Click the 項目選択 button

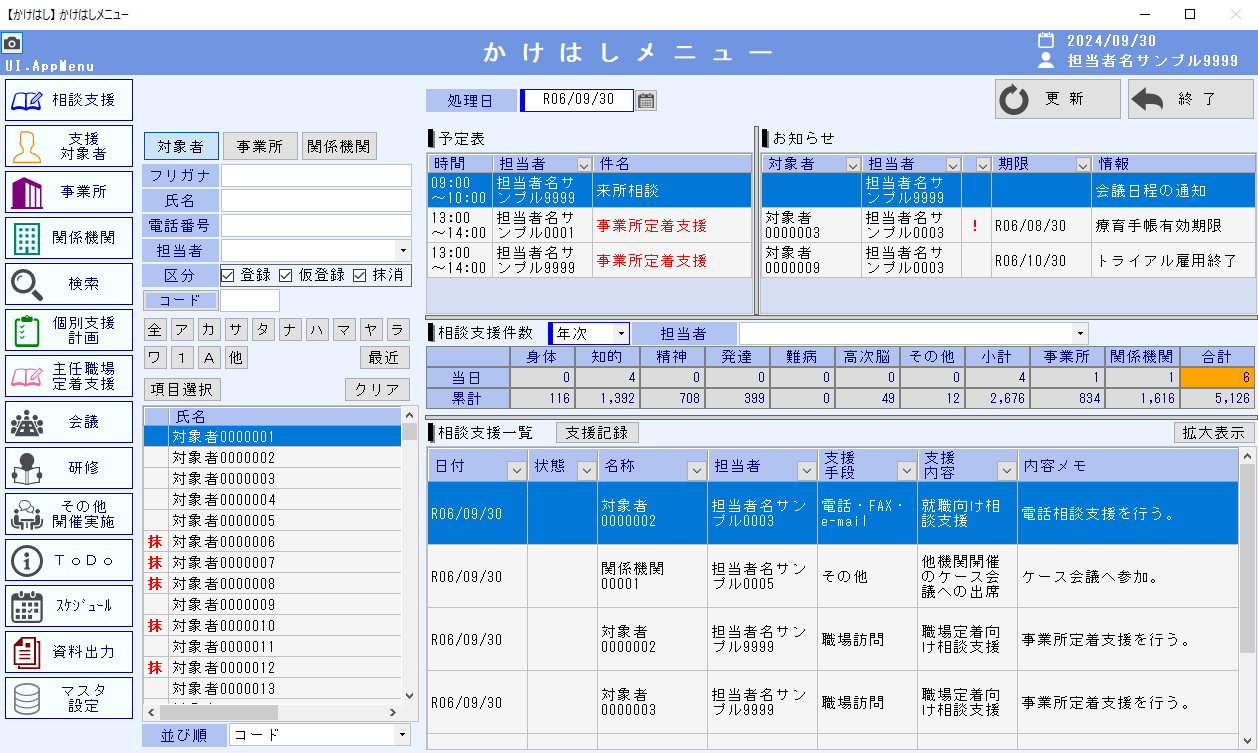pyautogui.click(x=182, y=389)
